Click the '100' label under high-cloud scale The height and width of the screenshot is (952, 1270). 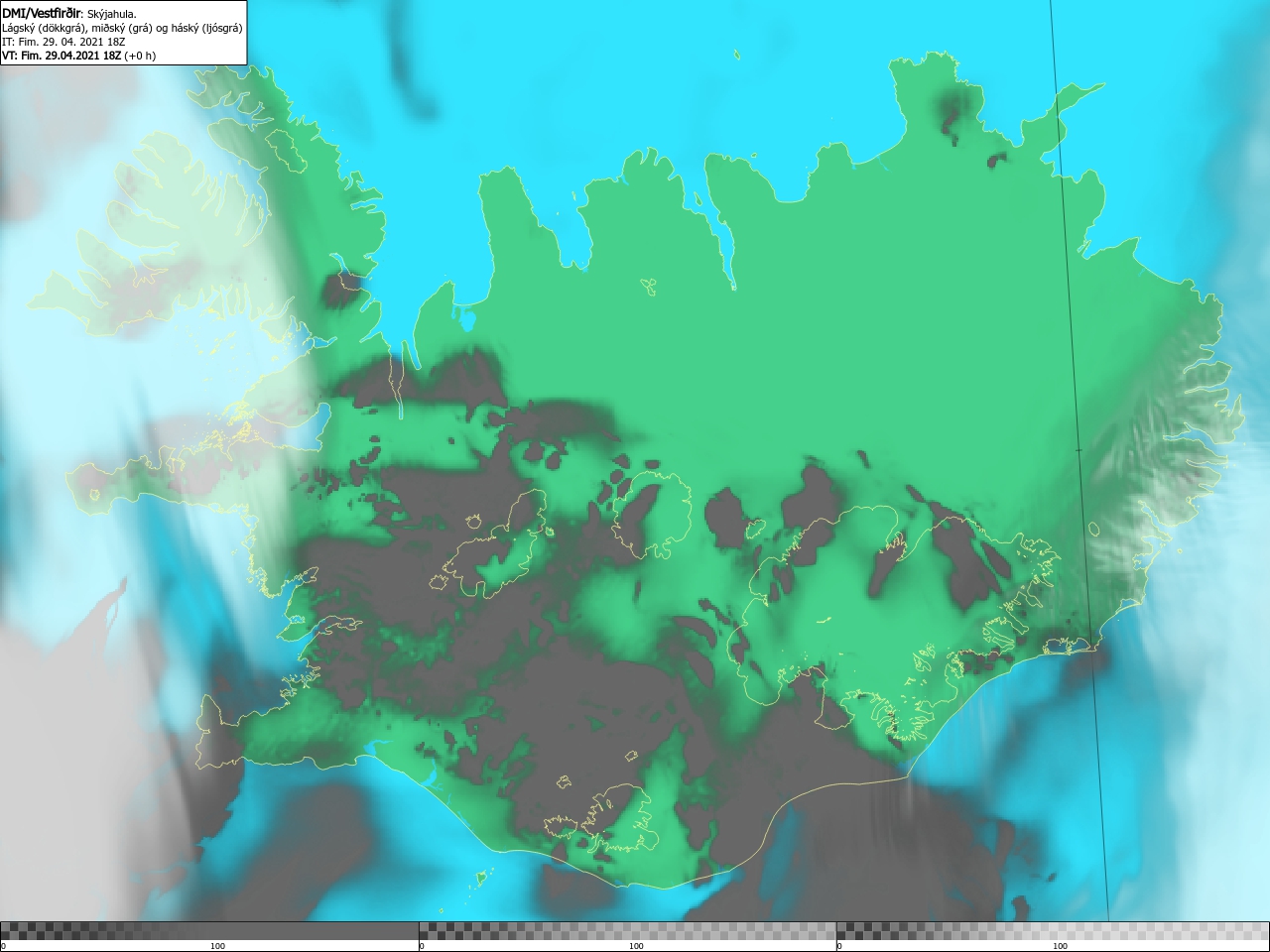coord(1060,946)
